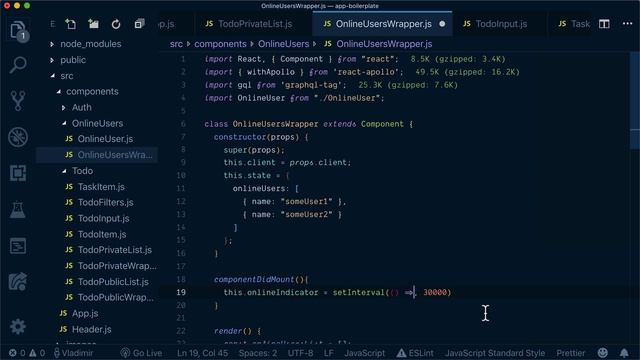Click Ln 19, Col 45 cursor position
The height and width of the screenshot is (360, 640).
[x=202, y=353]
